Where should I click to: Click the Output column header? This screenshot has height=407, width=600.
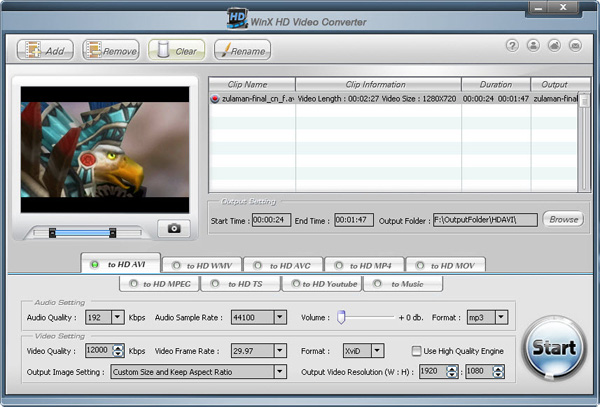pos(560,85)
